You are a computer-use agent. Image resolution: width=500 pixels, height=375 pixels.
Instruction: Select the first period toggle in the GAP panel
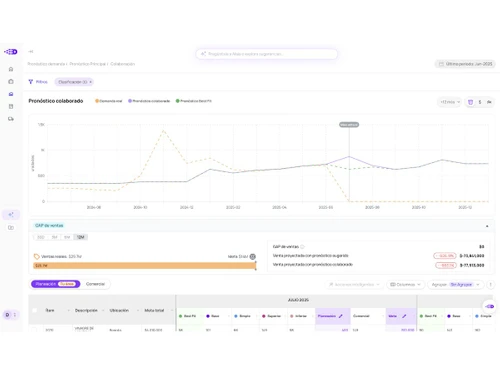point(41,237)
